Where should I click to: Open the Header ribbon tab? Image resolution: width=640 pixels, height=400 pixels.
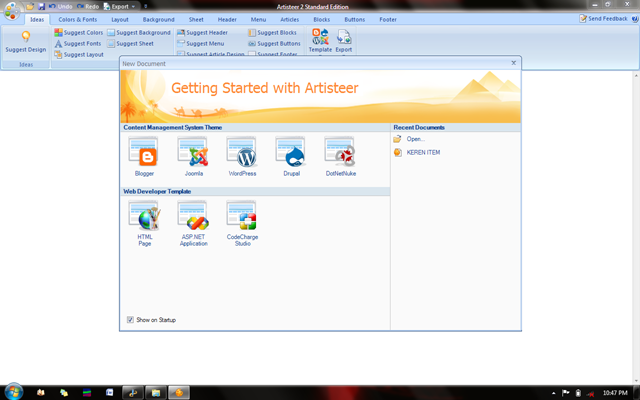(227, 20)
